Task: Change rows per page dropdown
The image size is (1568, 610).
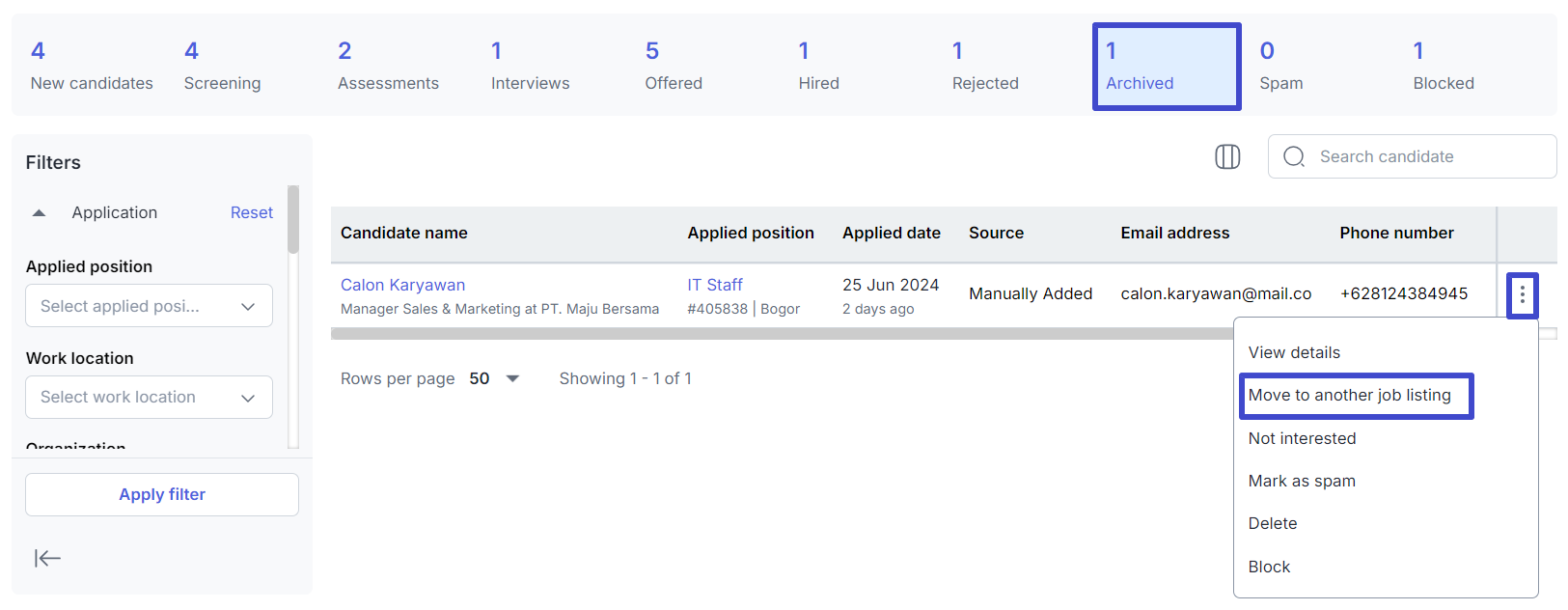Action: tap(495, 378)
